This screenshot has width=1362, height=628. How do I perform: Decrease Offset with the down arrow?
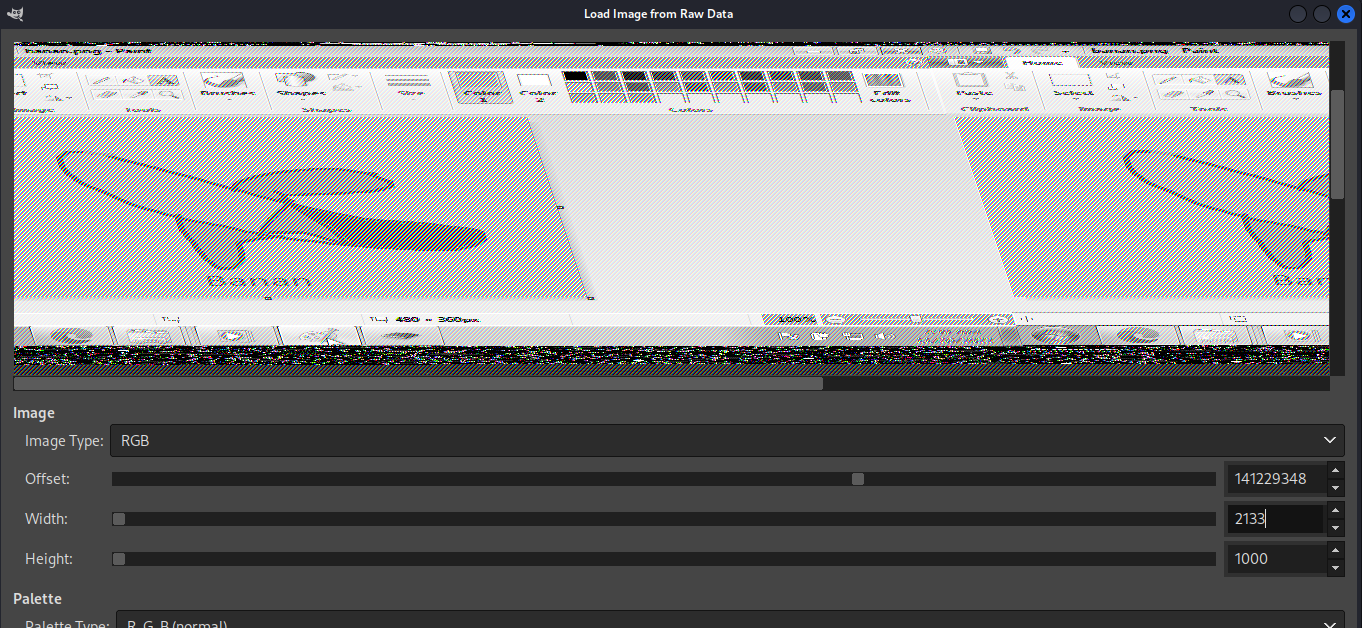(1335, 488)
